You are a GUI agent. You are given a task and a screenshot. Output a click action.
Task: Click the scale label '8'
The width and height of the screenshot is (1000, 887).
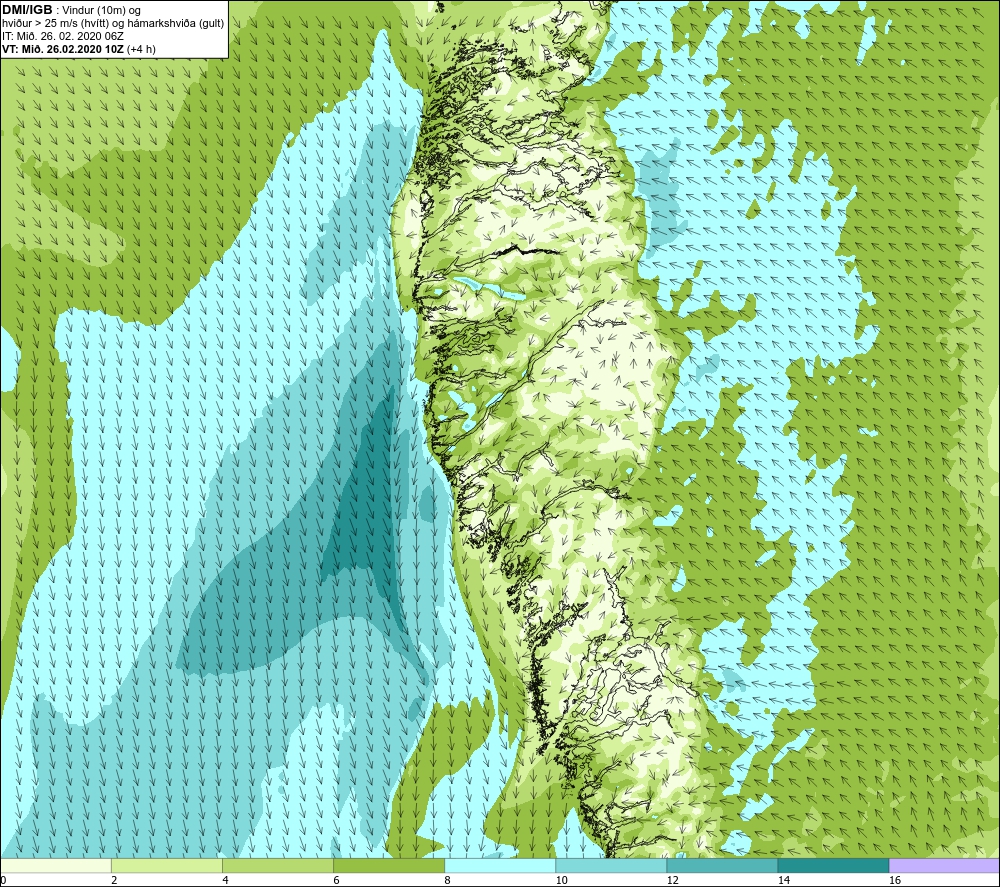point(447,880)
